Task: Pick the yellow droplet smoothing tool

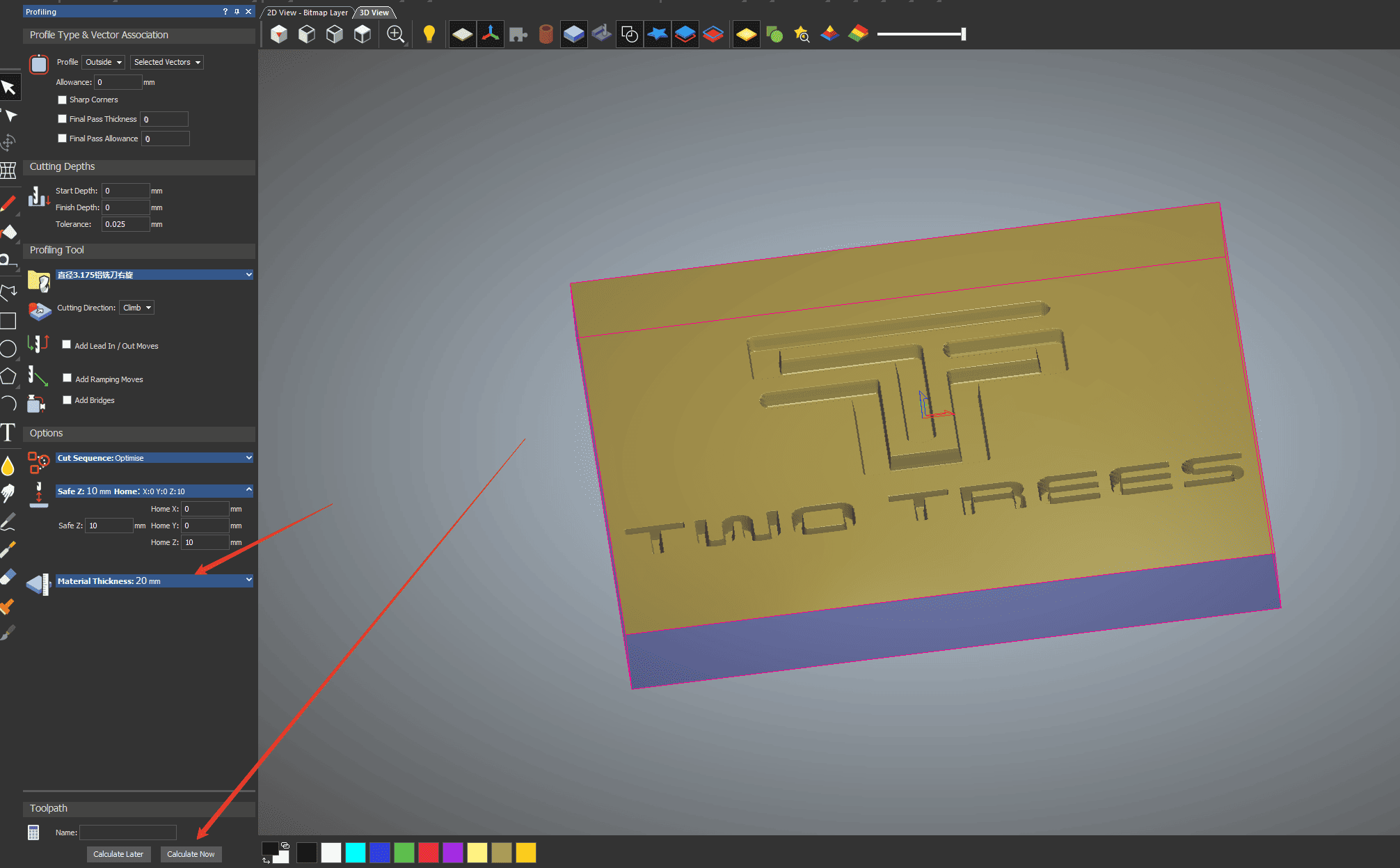Action: coord(8,466)
